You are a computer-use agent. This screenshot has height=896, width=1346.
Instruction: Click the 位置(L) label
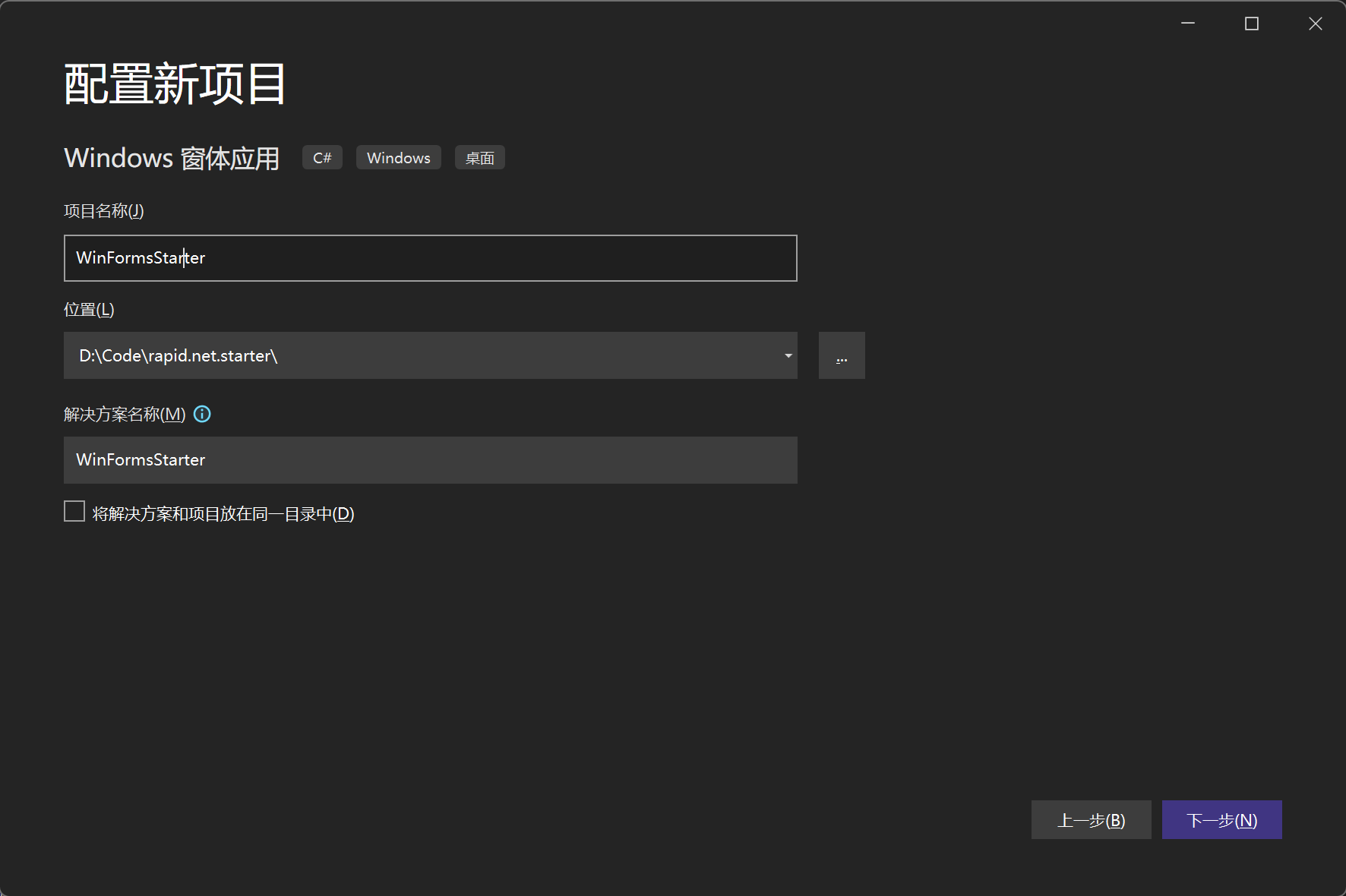coord(89,310)
